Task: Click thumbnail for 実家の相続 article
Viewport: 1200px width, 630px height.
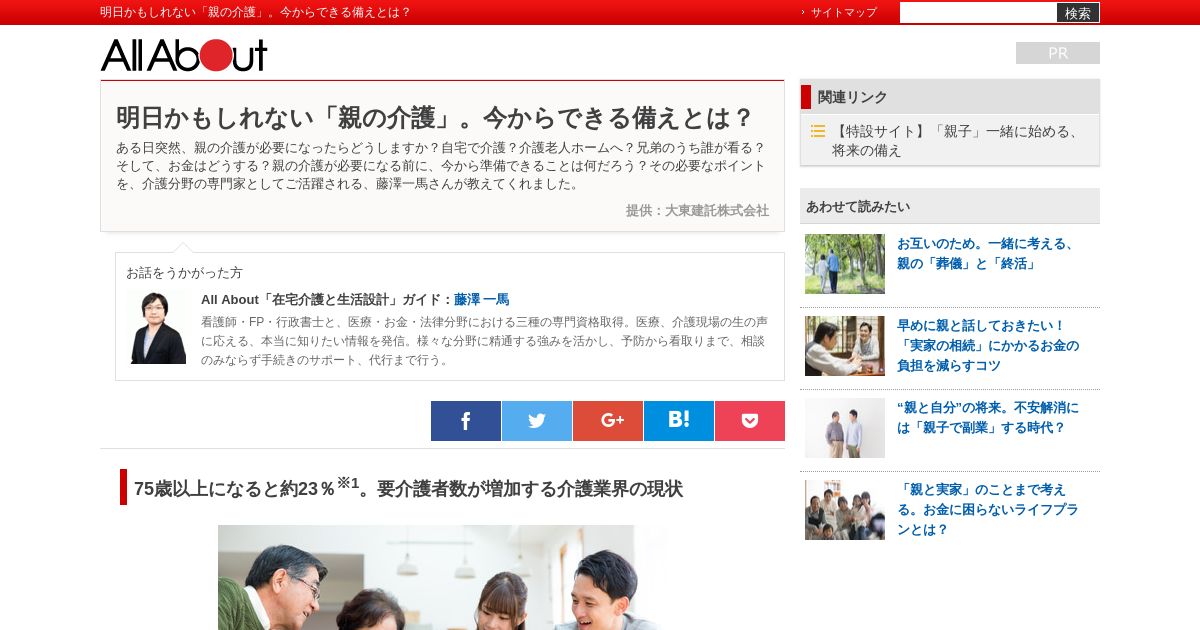Action: click(845, 346)
